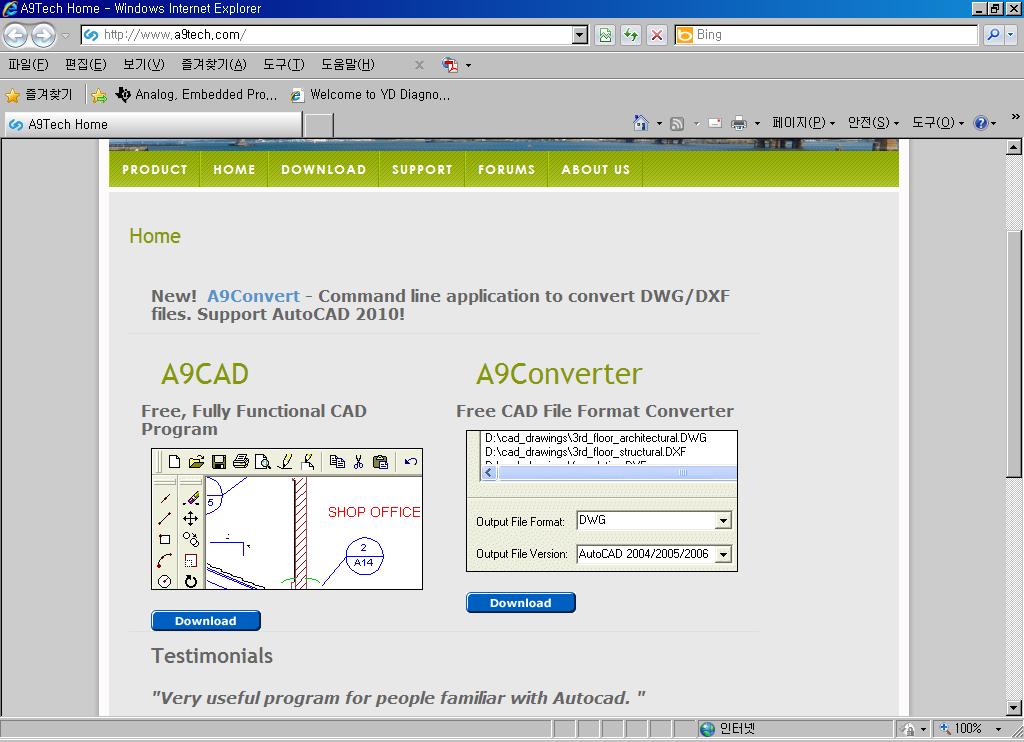Click the Read mail icon

tap(715, 123)
